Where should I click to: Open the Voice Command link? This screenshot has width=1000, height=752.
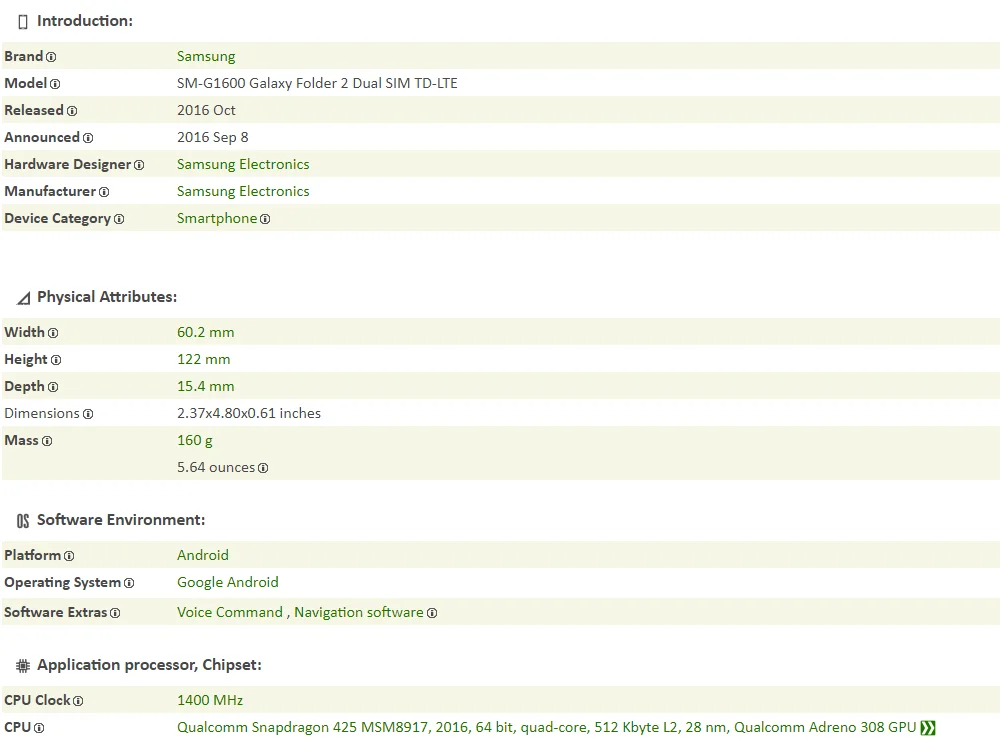pyautogui.click(x=230, y=612)
